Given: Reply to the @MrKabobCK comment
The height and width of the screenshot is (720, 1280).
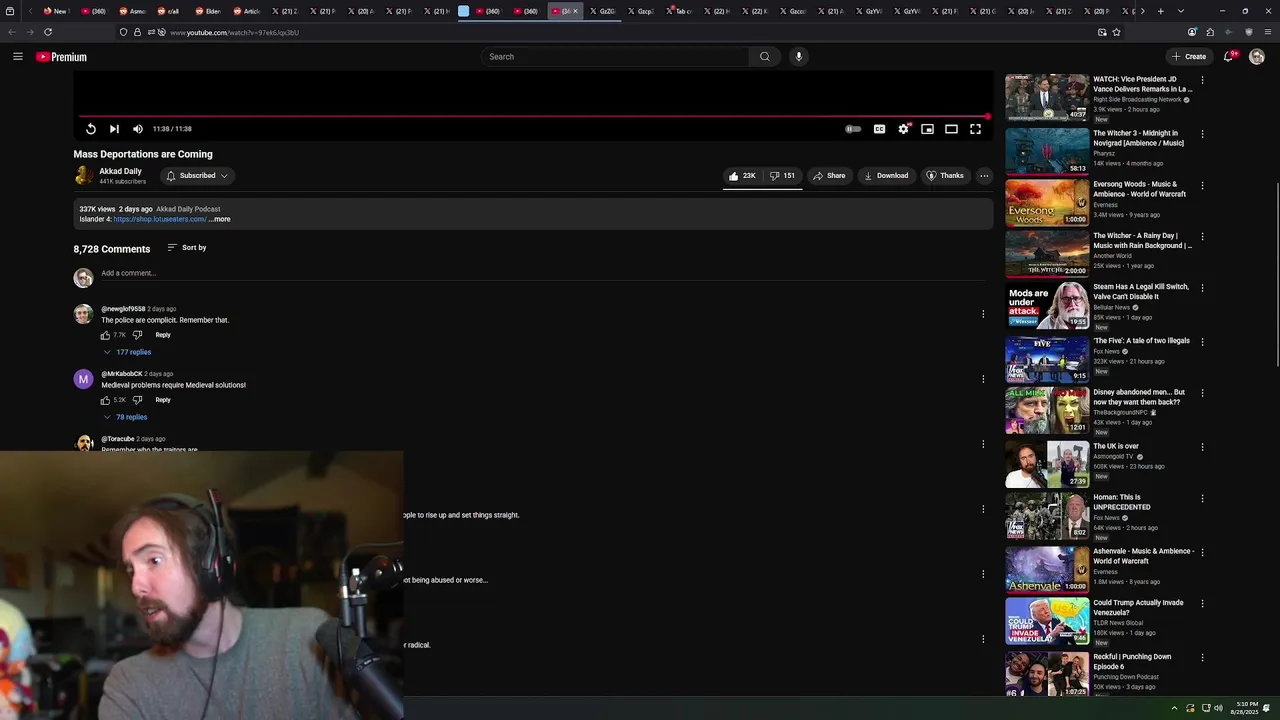Looking at the screenshot, I should (163, 400).
